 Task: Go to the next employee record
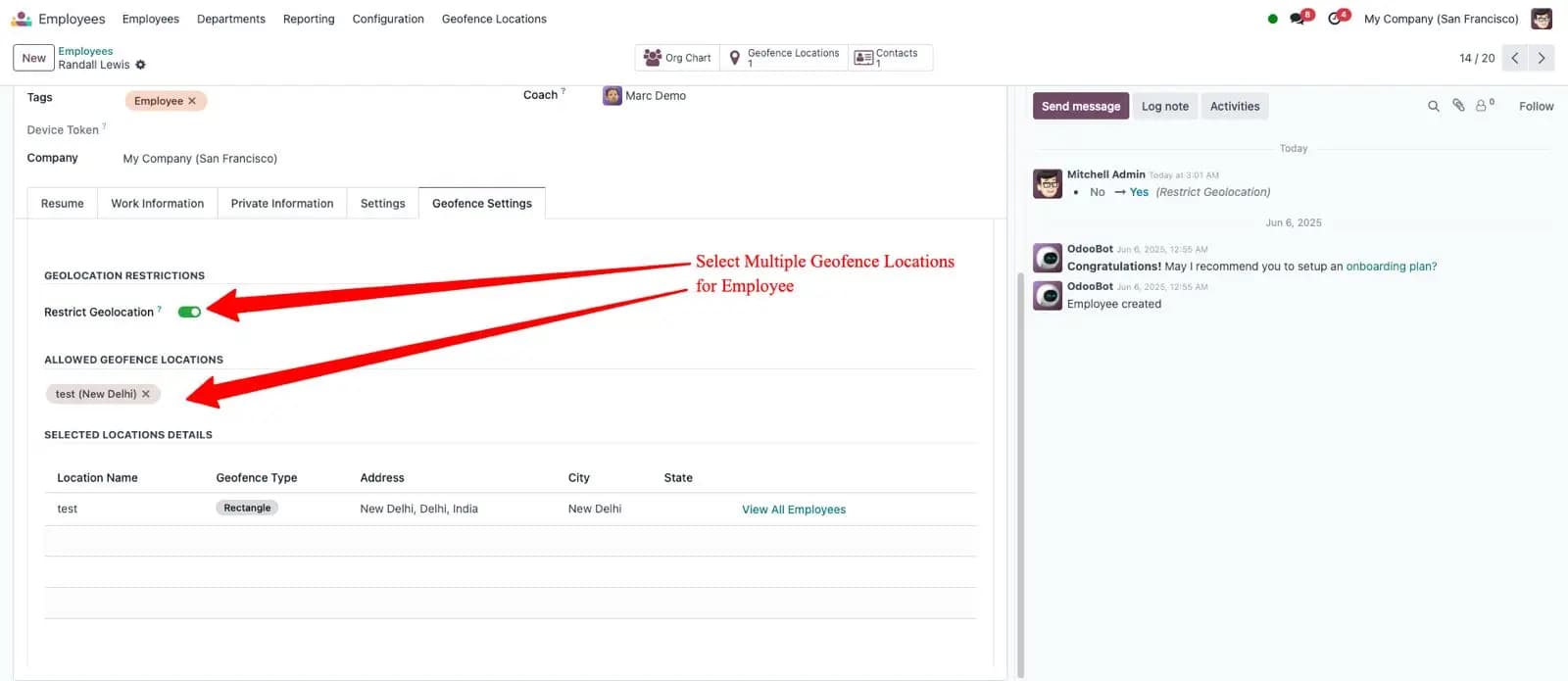point(1541,58)
